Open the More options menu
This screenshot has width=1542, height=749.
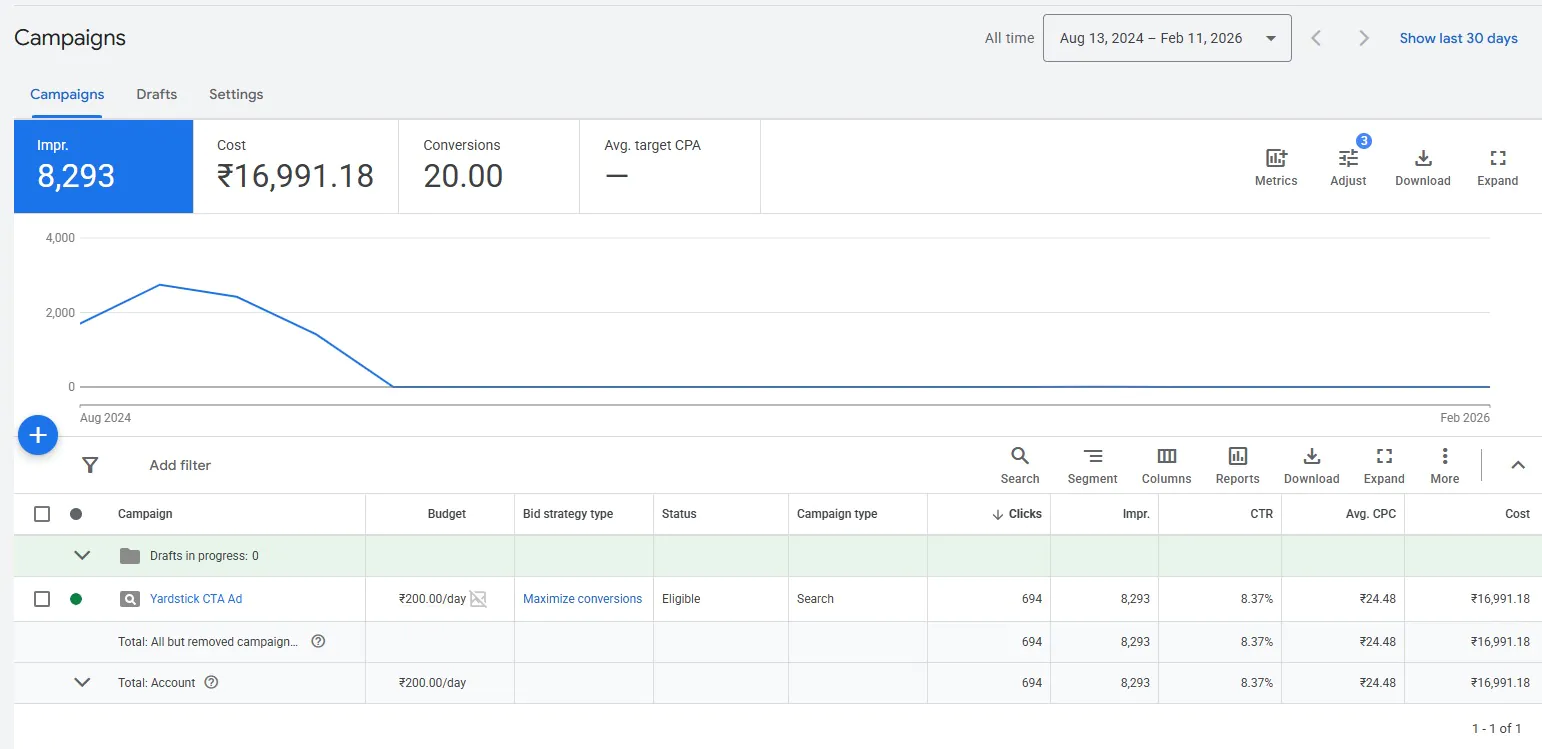(x=1444, y=466)
